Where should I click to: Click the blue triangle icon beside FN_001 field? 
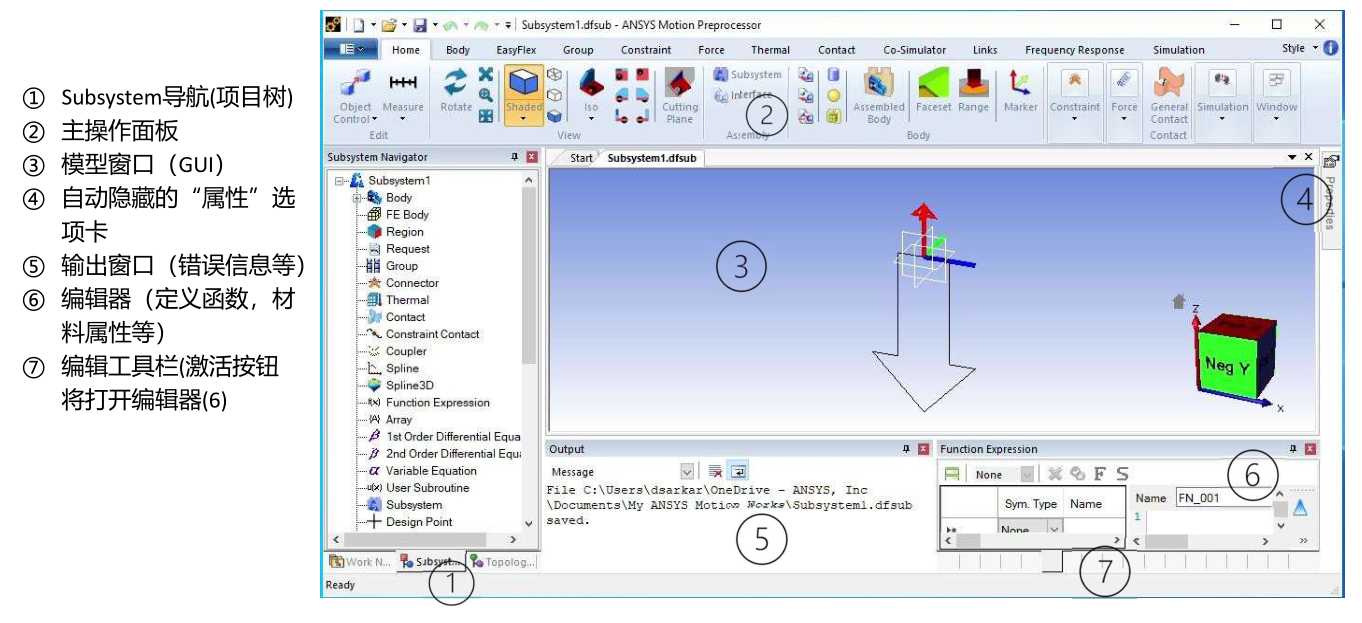[1300, 507]
